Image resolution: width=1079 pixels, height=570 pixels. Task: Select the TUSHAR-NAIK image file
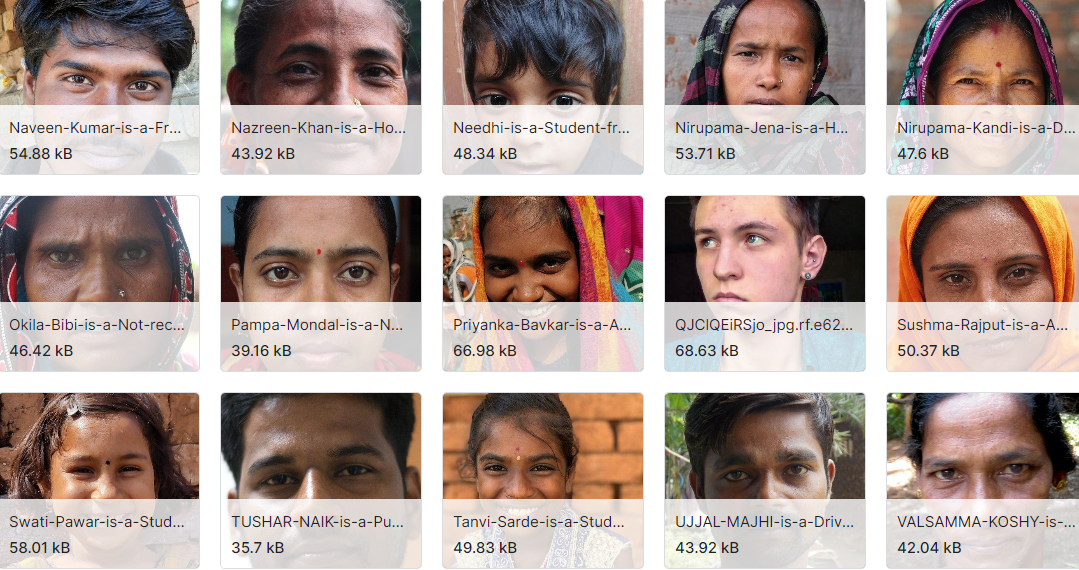(x=321, y=481)
